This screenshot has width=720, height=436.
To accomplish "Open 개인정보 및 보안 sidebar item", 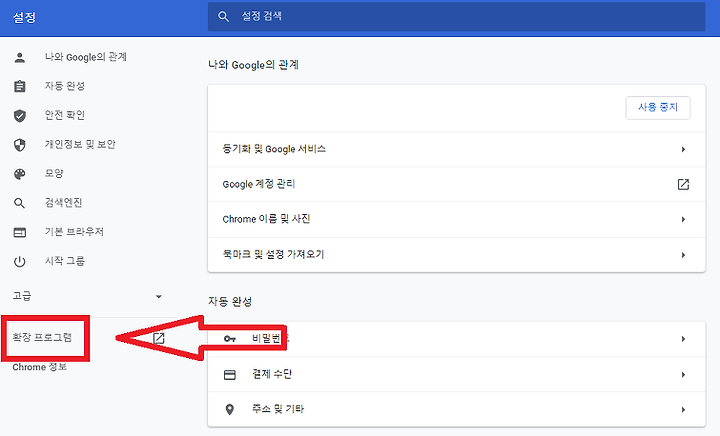I will pos(80,144).
